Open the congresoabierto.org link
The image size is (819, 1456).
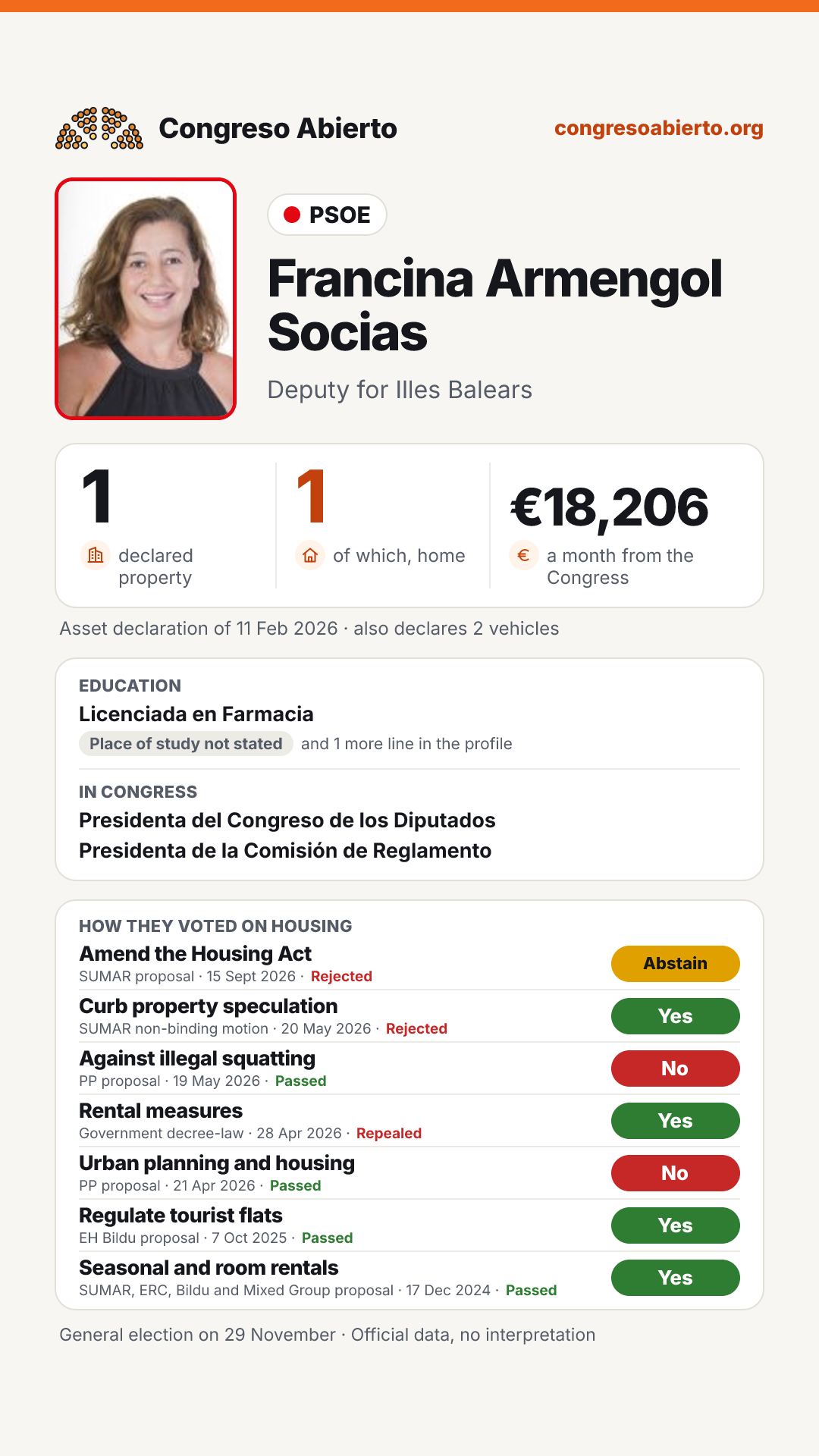tap(659, 128)
